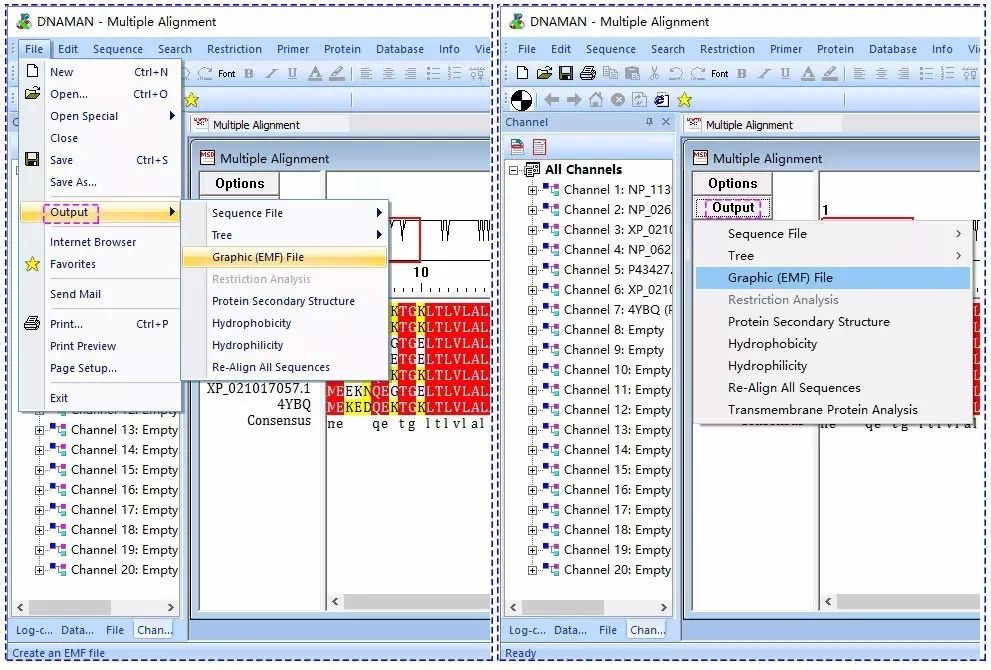This screenshot has width=991, height=670.
Task: Toggle Underline in the right window toolbar
Action: point(785,73)
